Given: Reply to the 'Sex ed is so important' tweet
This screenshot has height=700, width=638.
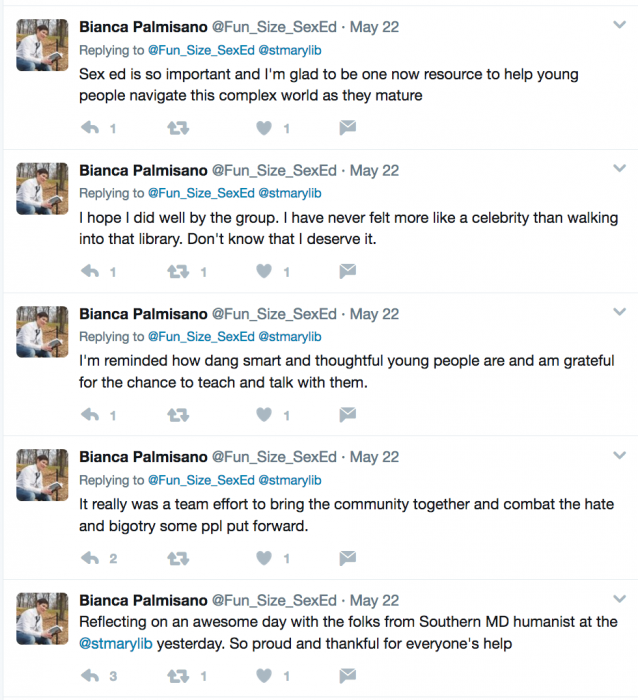Looking at the screenshot, I should pos(89,128).
